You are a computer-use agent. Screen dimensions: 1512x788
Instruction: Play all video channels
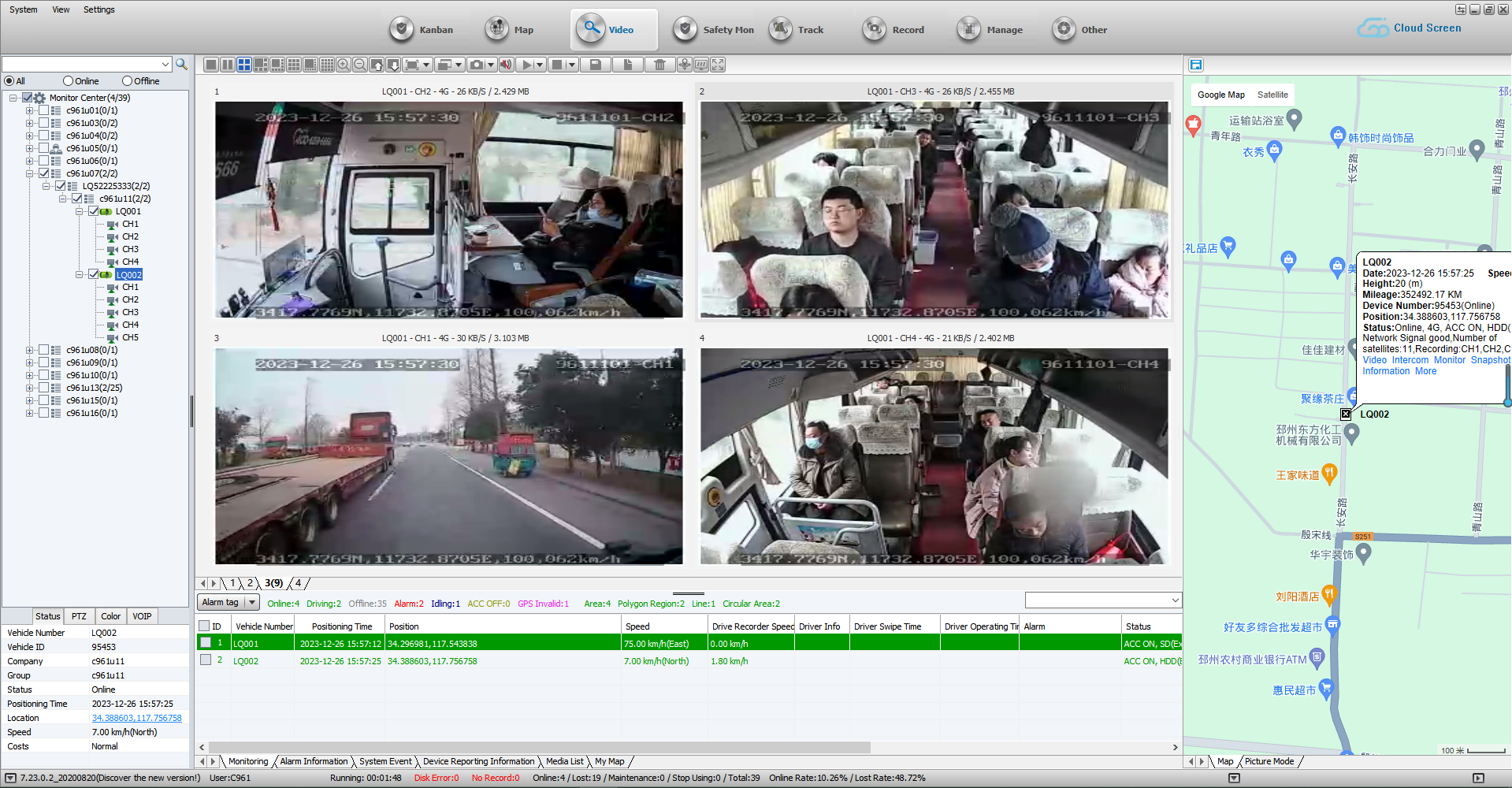click(x=527, y=65)
